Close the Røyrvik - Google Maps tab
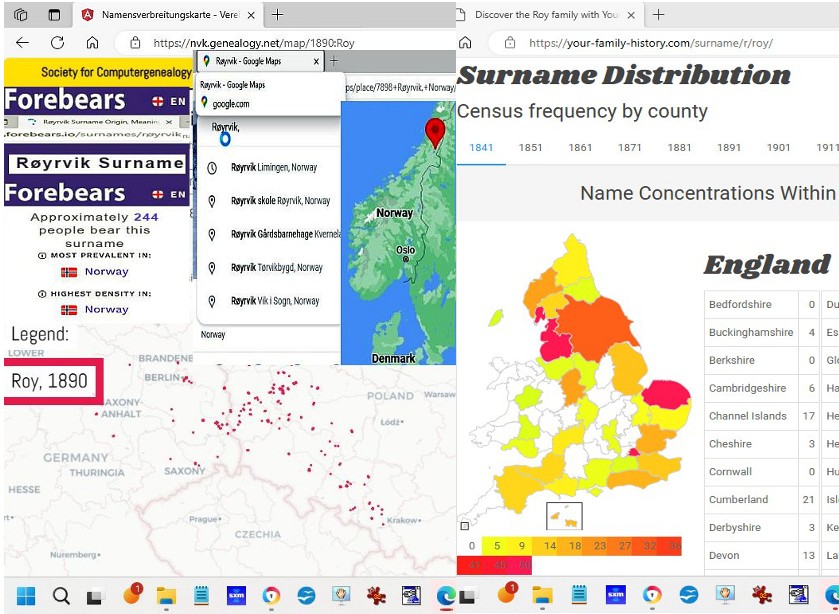 point(316,61)
